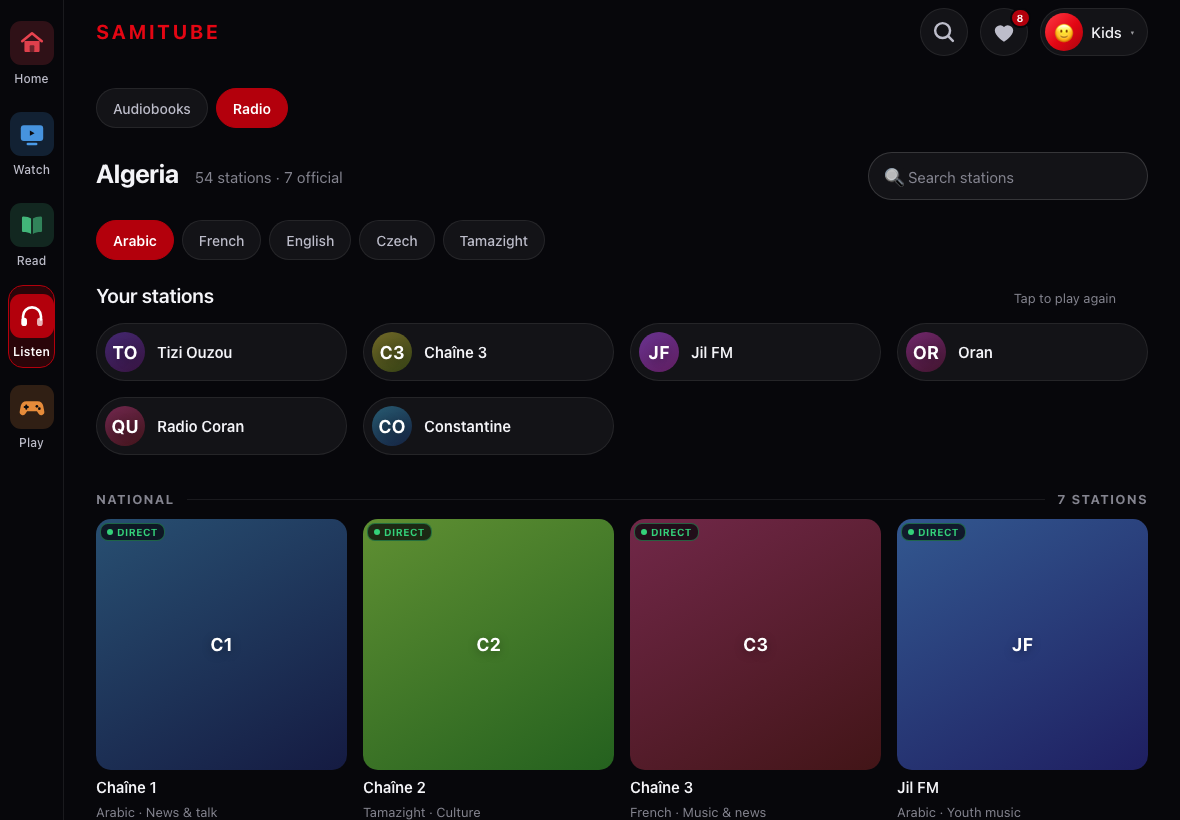Screen dimensions: 1180x820
Task: Click the Chaîne 1 title text
Action: (x=126, y=787)
